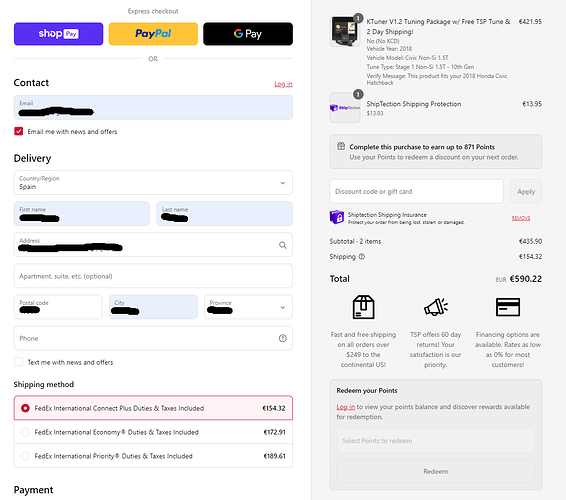Click the megaphone returns icon
This screenshot has height=500, width=566.
[x=436, y=307]
